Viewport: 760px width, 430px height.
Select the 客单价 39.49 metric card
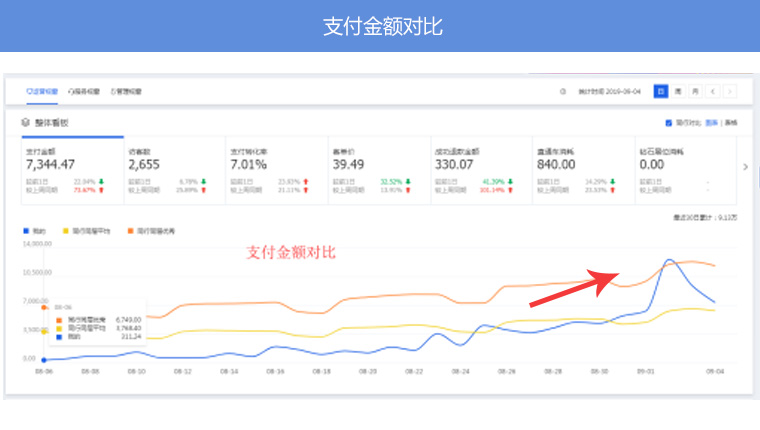point(378,167)
